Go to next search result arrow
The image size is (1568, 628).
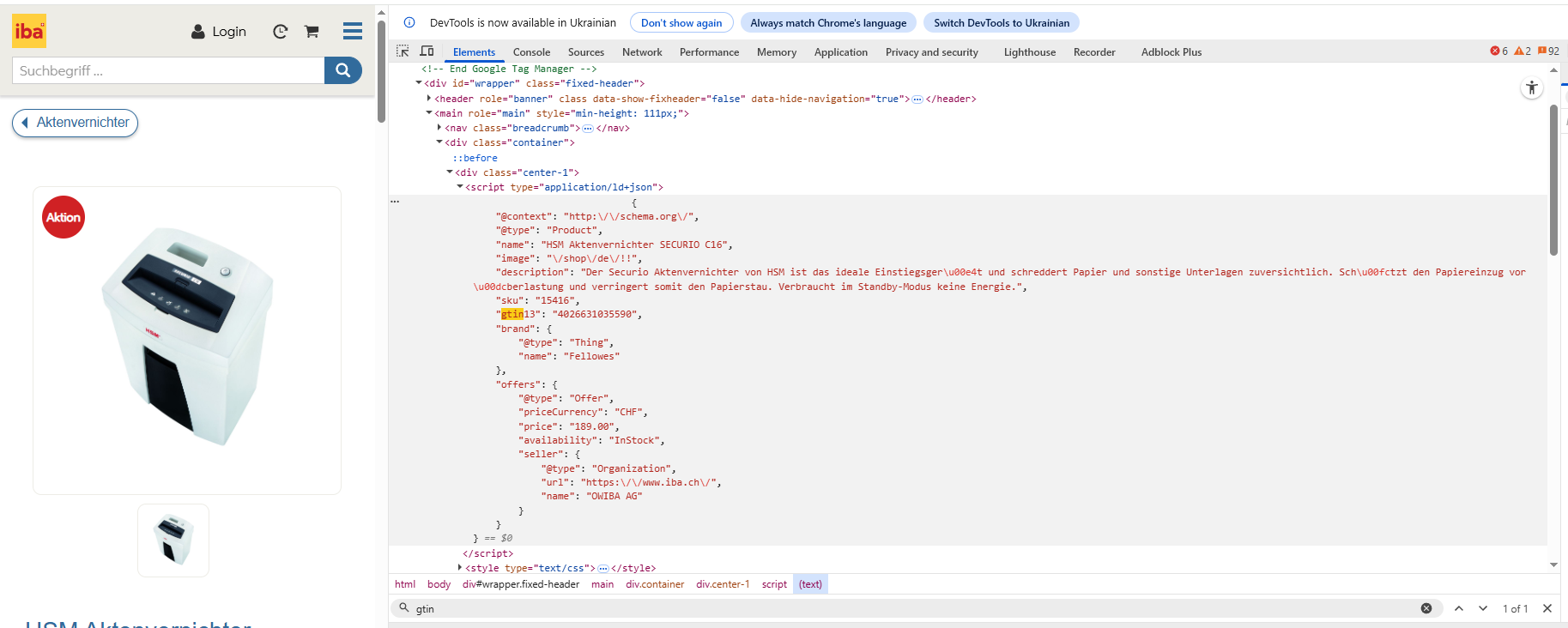(1483, 608)
